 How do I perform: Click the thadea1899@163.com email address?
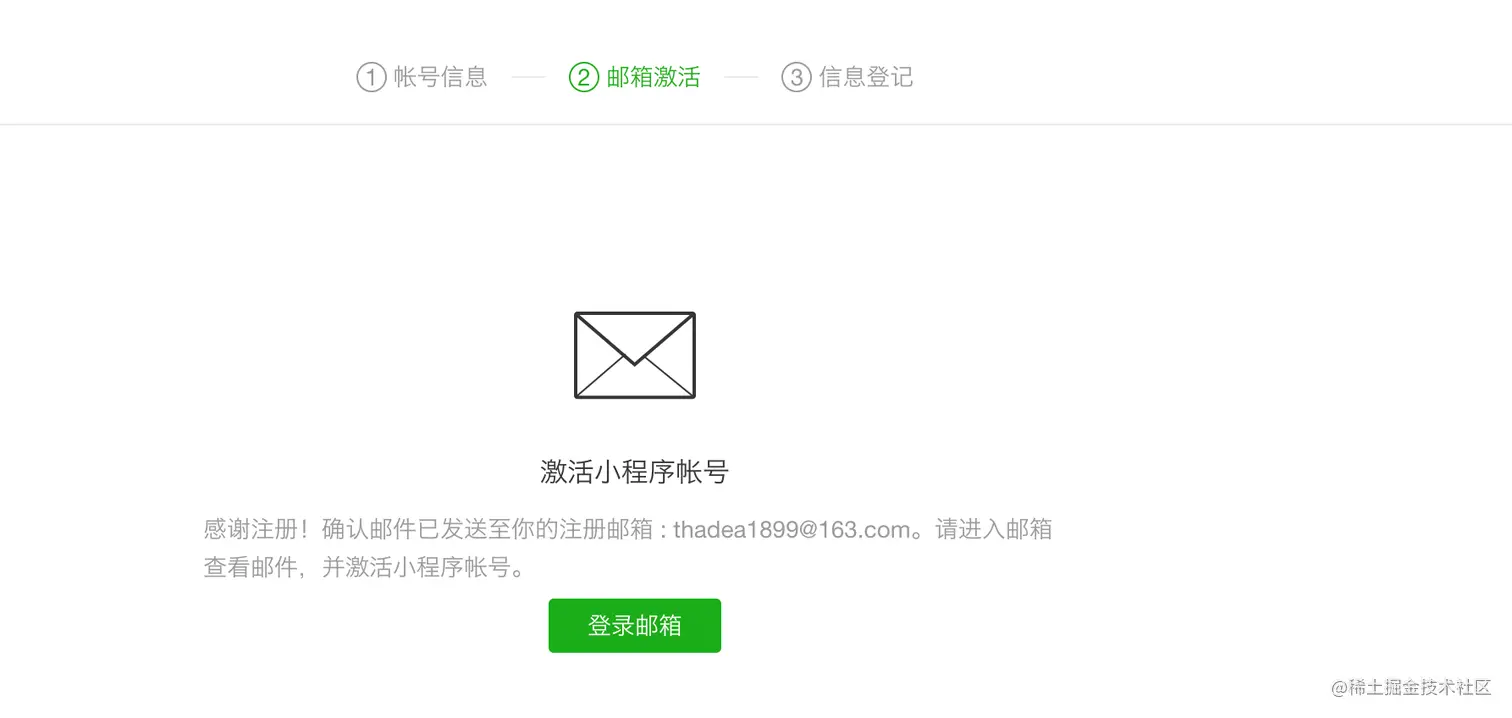pyautogui.click(x=791, y=529)
